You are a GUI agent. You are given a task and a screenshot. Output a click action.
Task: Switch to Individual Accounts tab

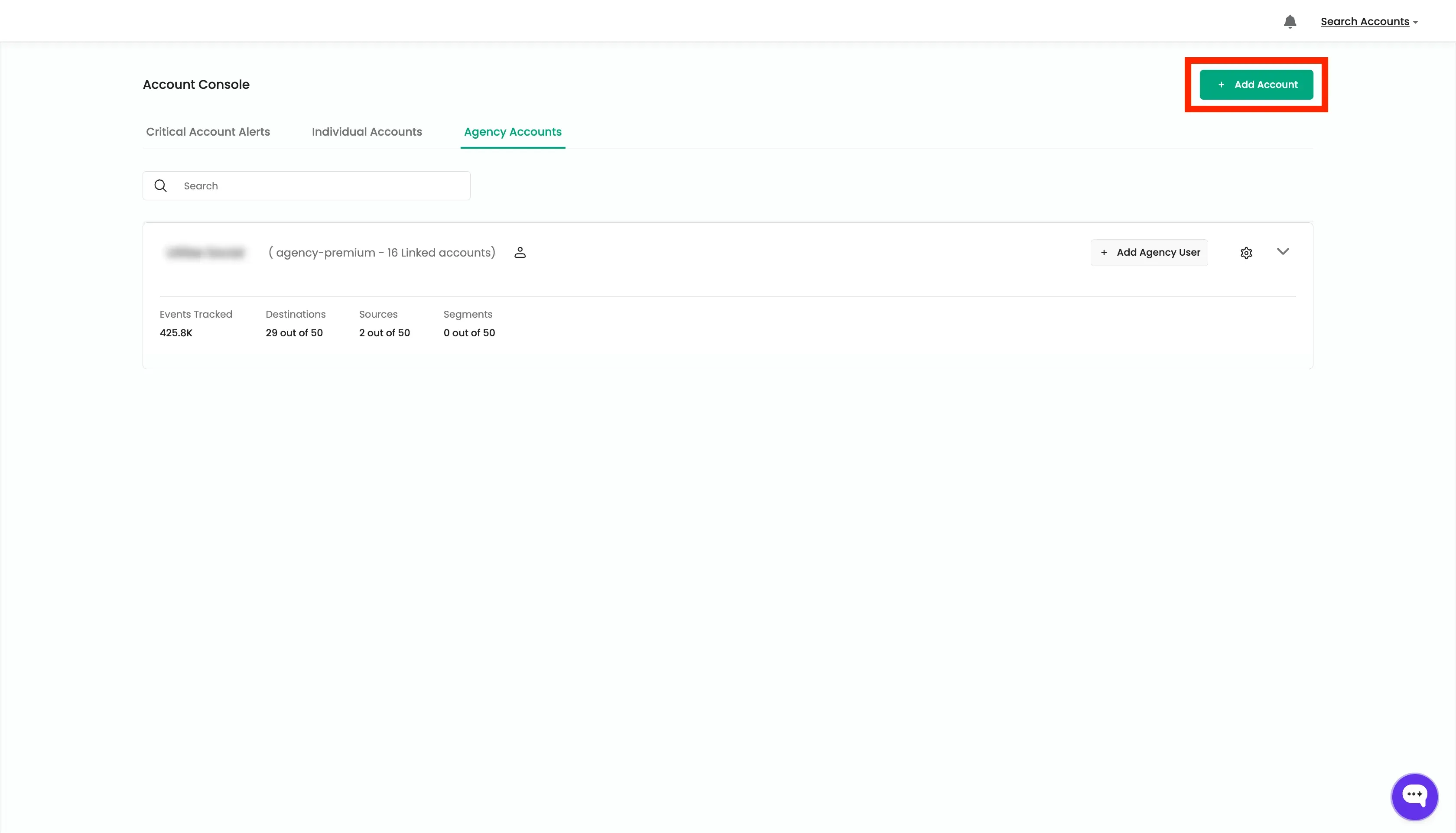click(367, 132)
